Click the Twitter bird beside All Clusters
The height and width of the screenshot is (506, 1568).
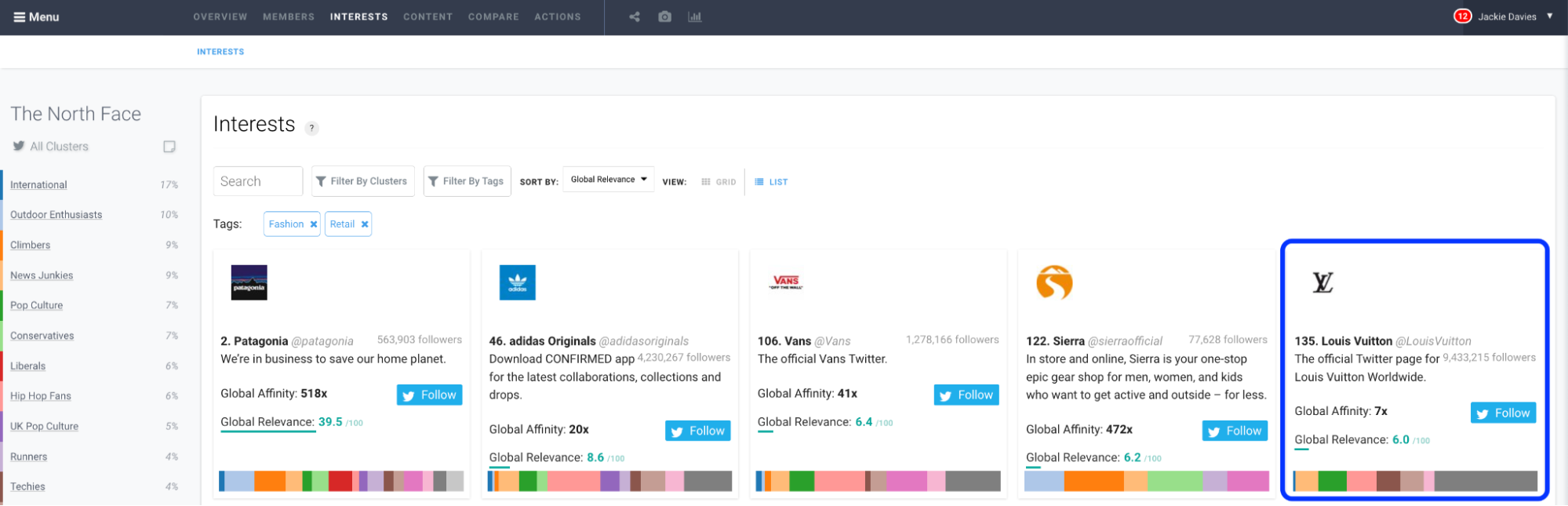coord(19,146)
